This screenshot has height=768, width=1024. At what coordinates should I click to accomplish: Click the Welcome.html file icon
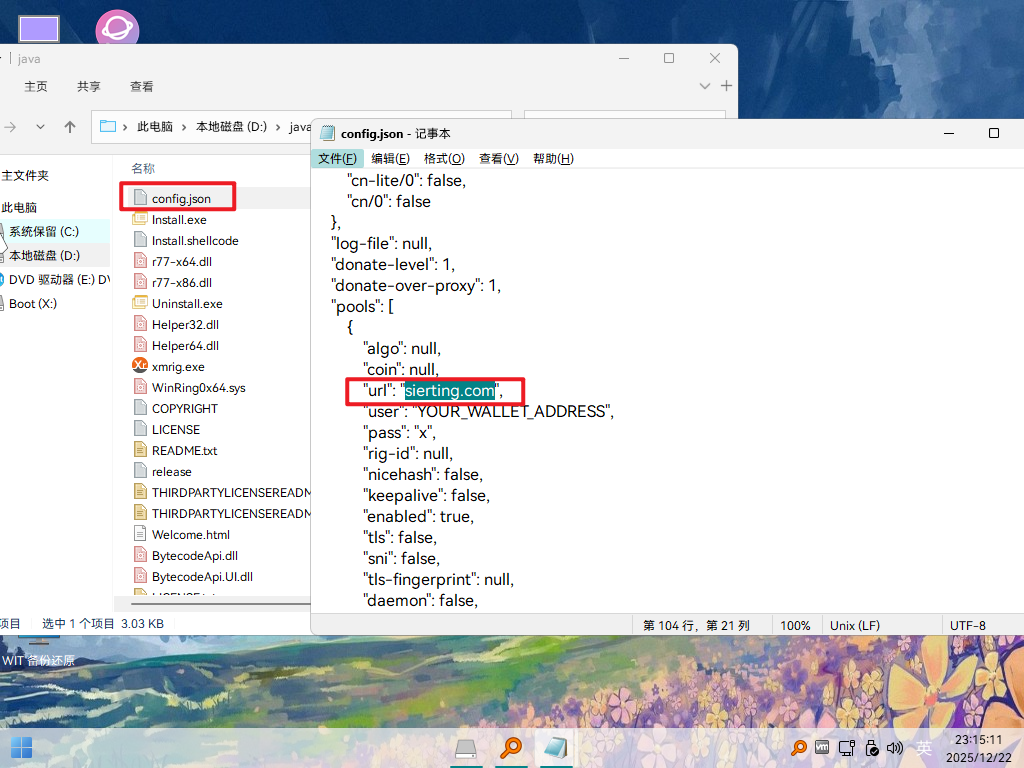click(140, 534)
